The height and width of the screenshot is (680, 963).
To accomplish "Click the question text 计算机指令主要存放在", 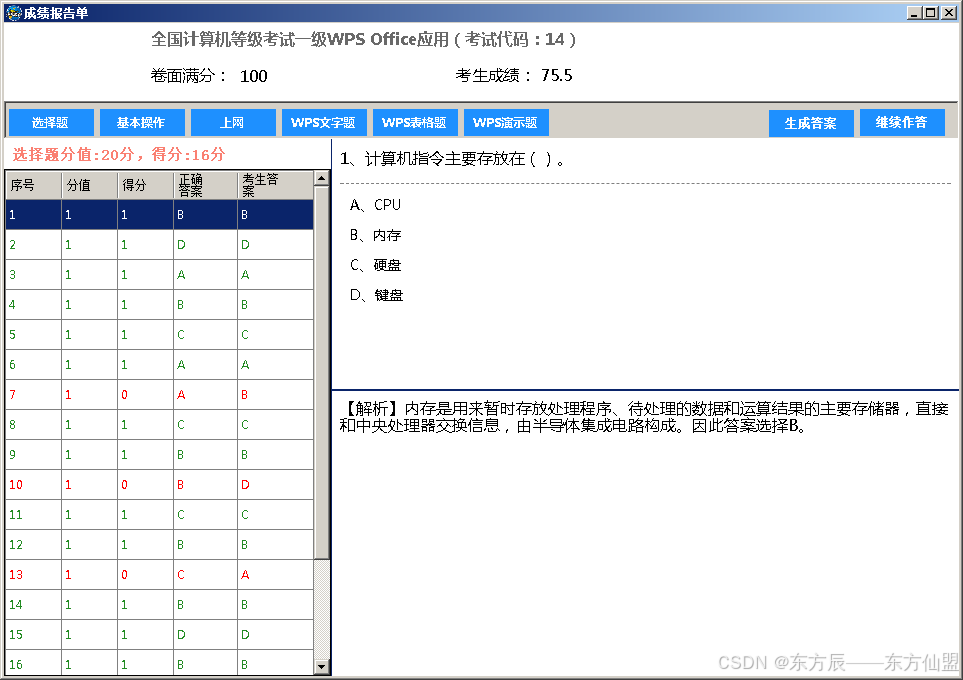I will (445, 159).
